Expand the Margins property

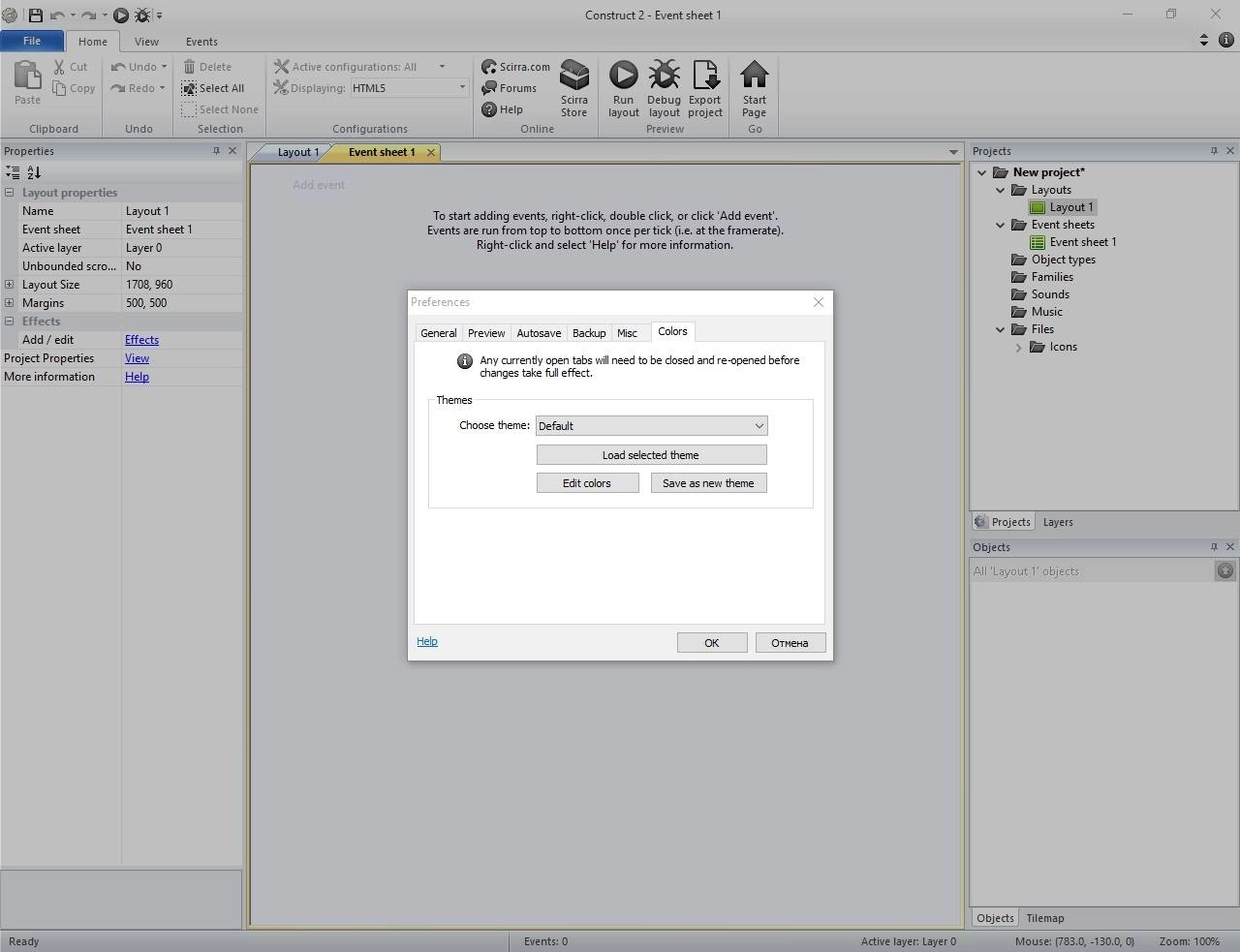pos(9,303)
